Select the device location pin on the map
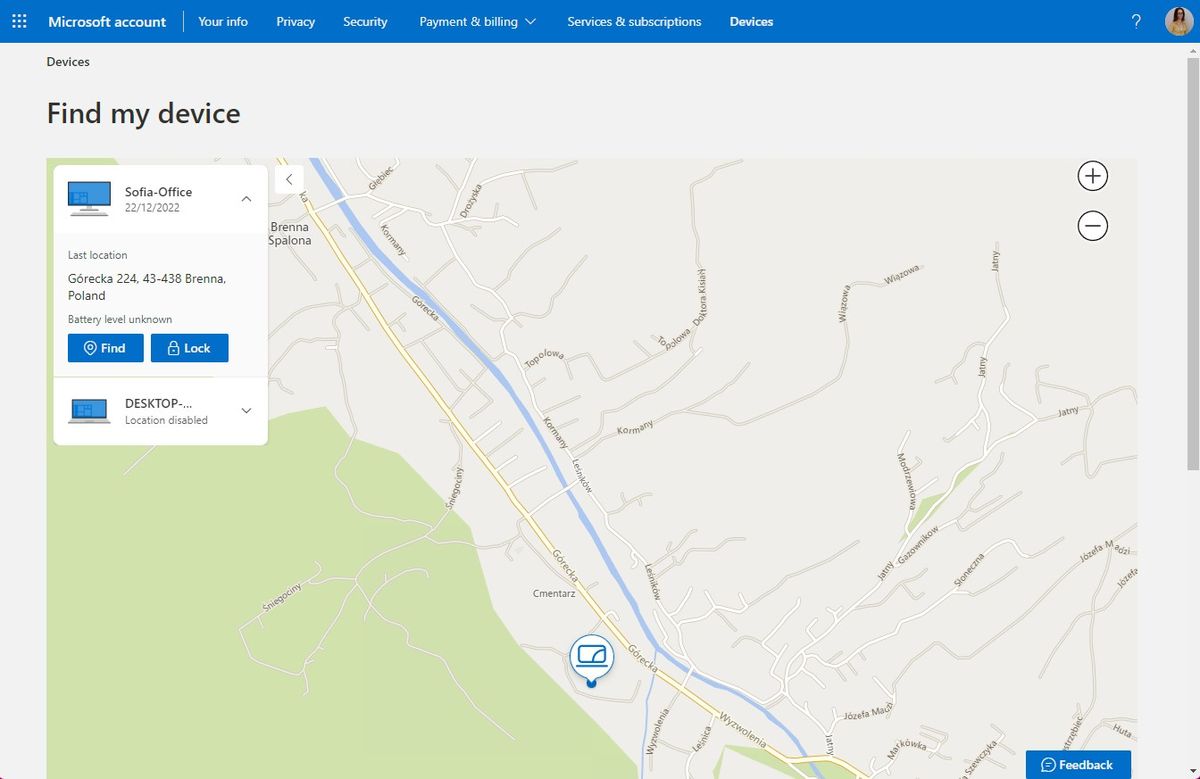 pyautogui.click(x=591, y=657)
